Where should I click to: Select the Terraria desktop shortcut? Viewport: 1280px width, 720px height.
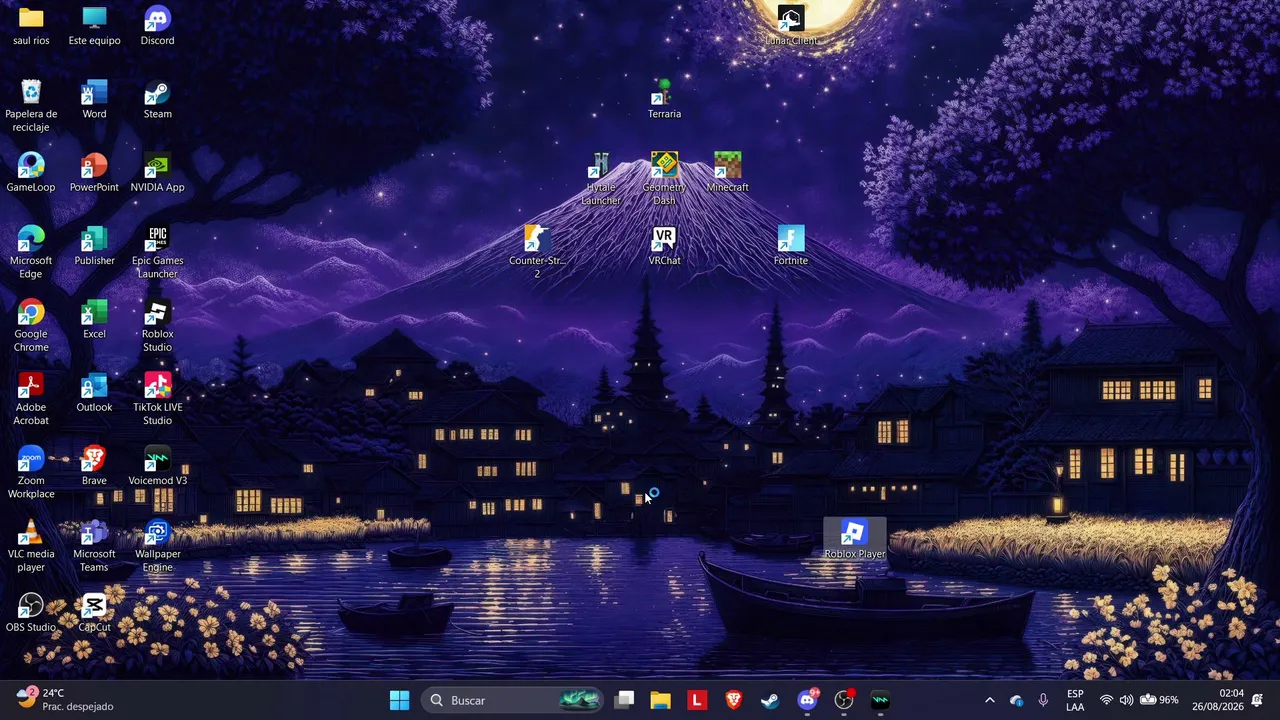point(664,99)
